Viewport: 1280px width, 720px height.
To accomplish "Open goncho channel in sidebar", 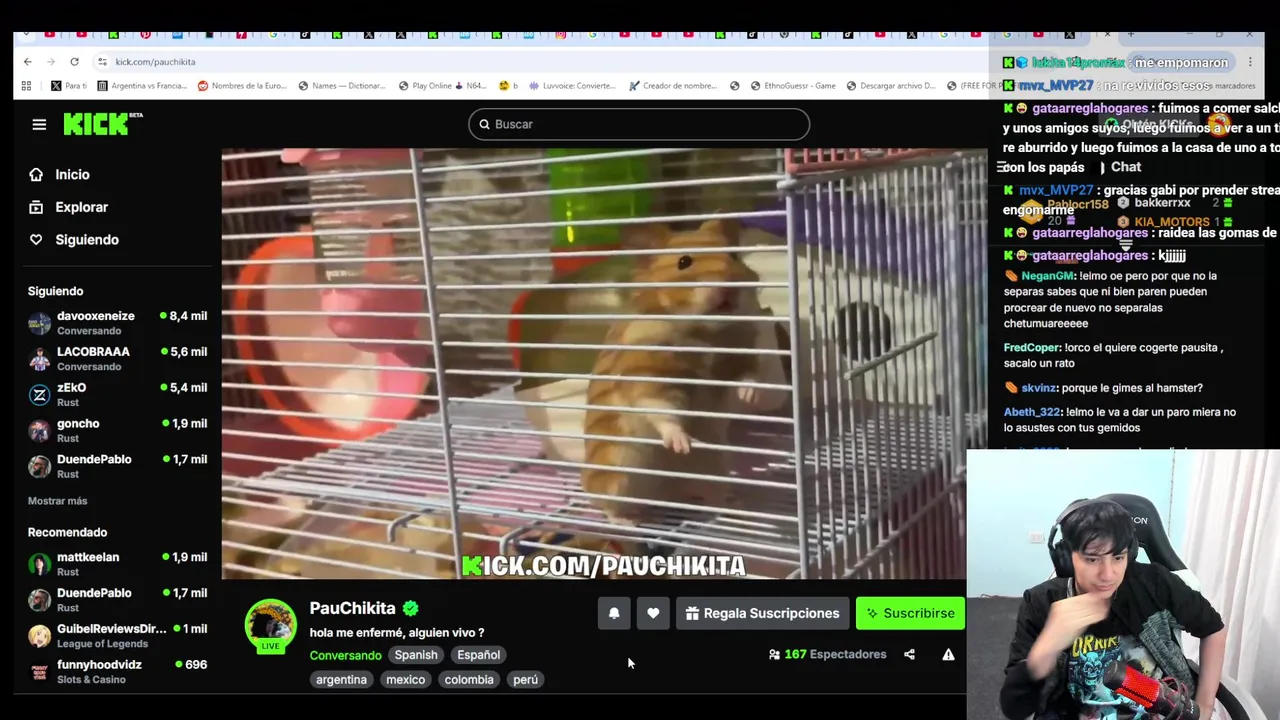I will pos(117,430).
